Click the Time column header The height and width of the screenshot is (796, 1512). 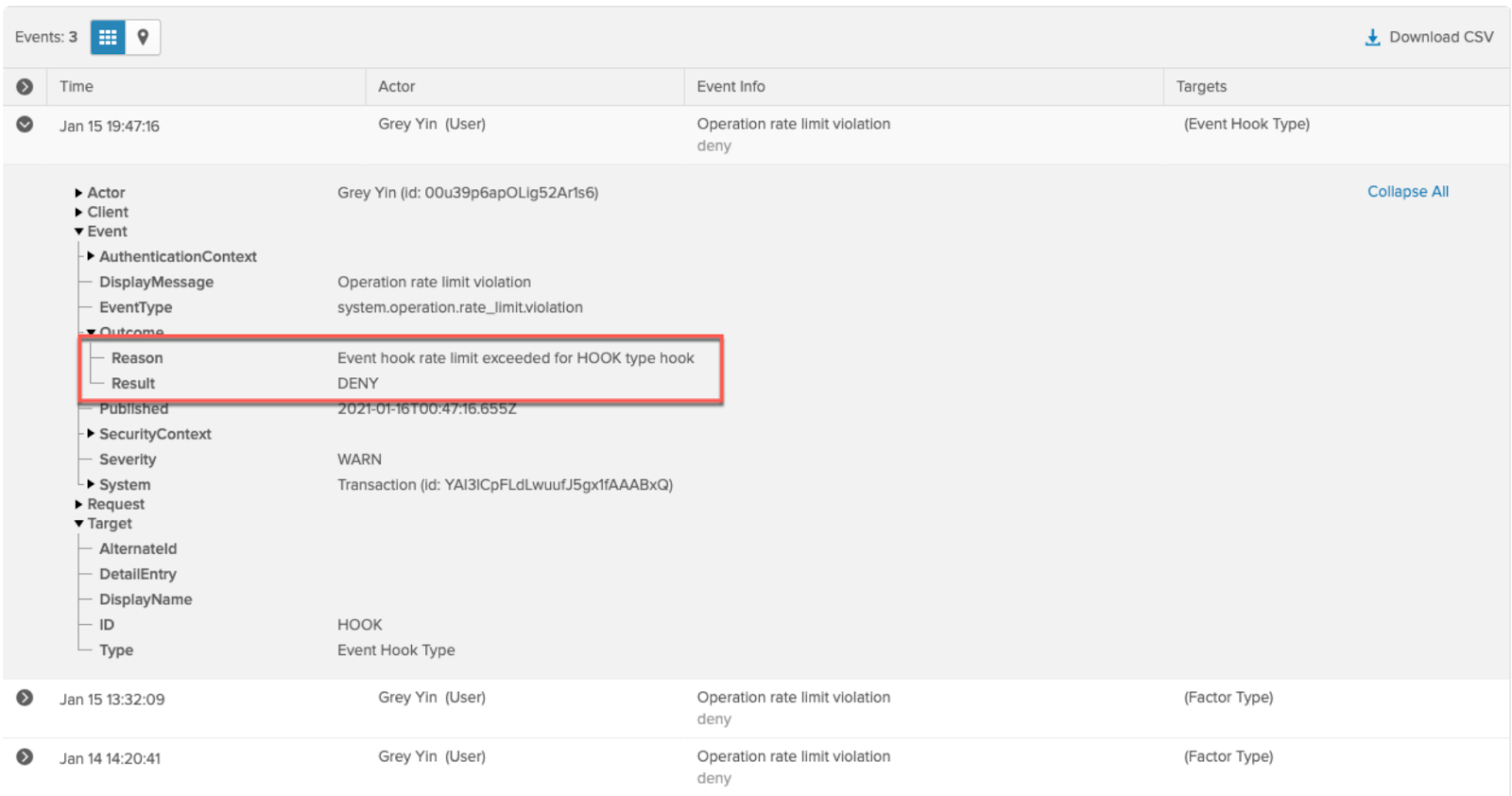pos(77,87)
